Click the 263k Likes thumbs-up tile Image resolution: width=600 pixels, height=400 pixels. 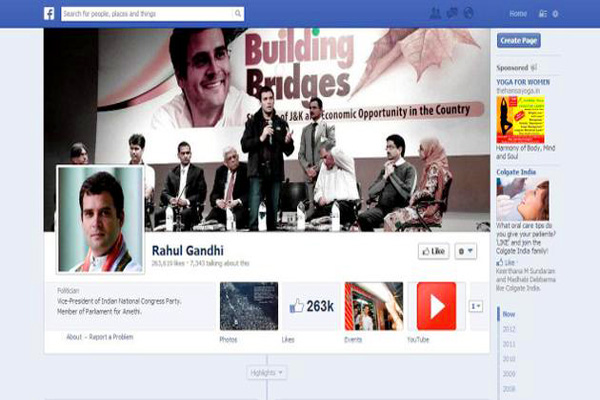(311, 306)
